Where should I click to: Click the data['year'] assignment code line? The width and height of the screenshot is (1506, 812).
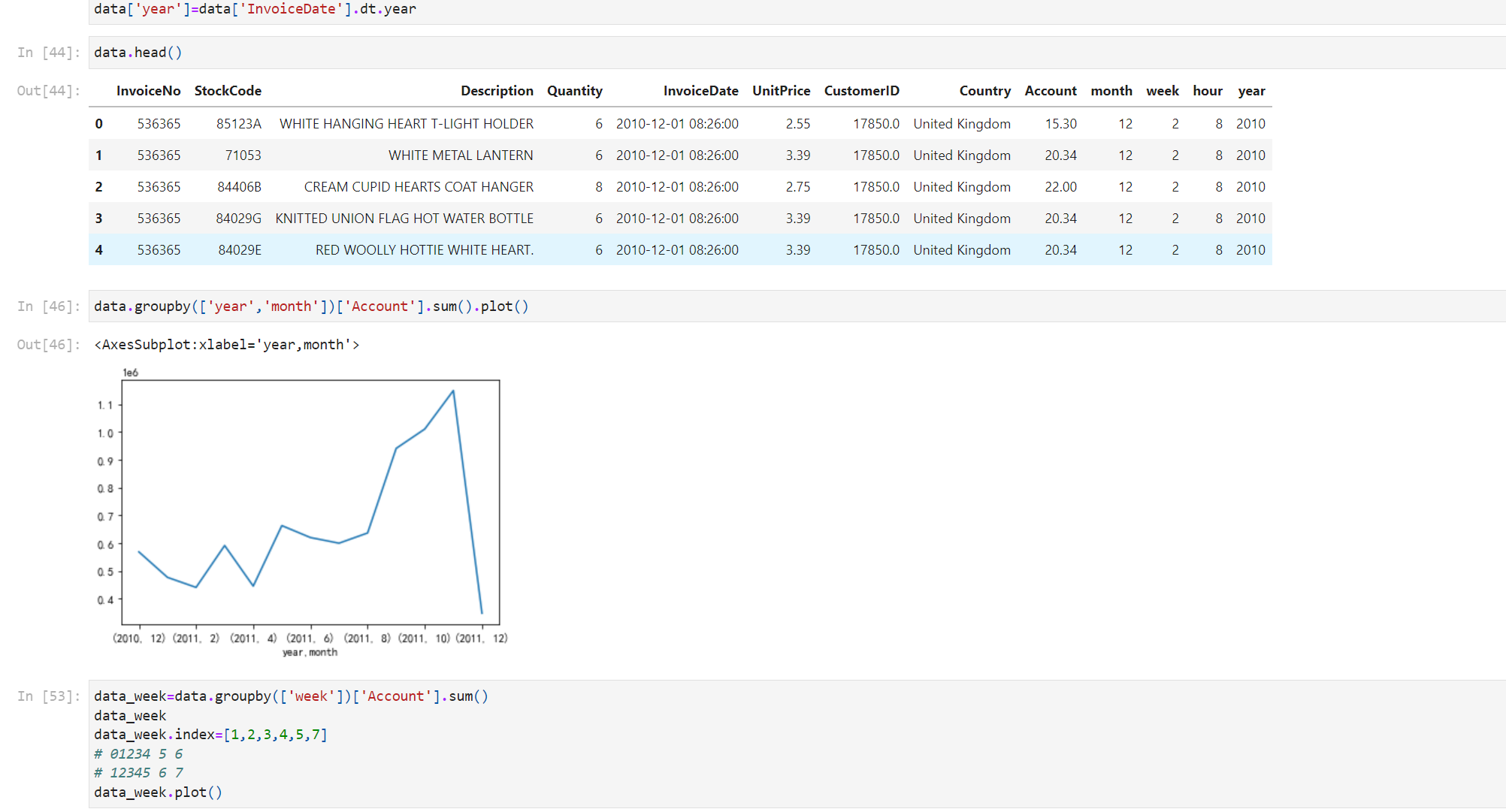[255, 9]
